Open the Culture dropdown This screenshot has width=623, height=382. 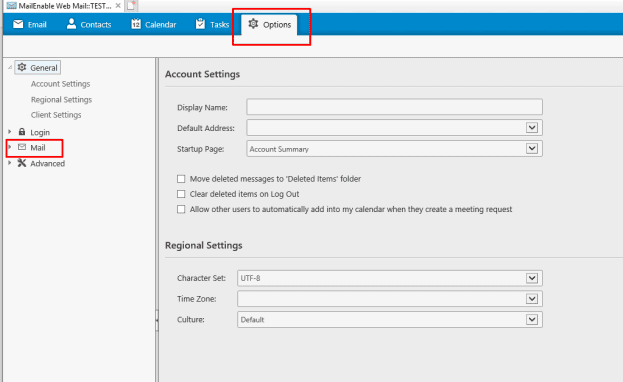532,319
